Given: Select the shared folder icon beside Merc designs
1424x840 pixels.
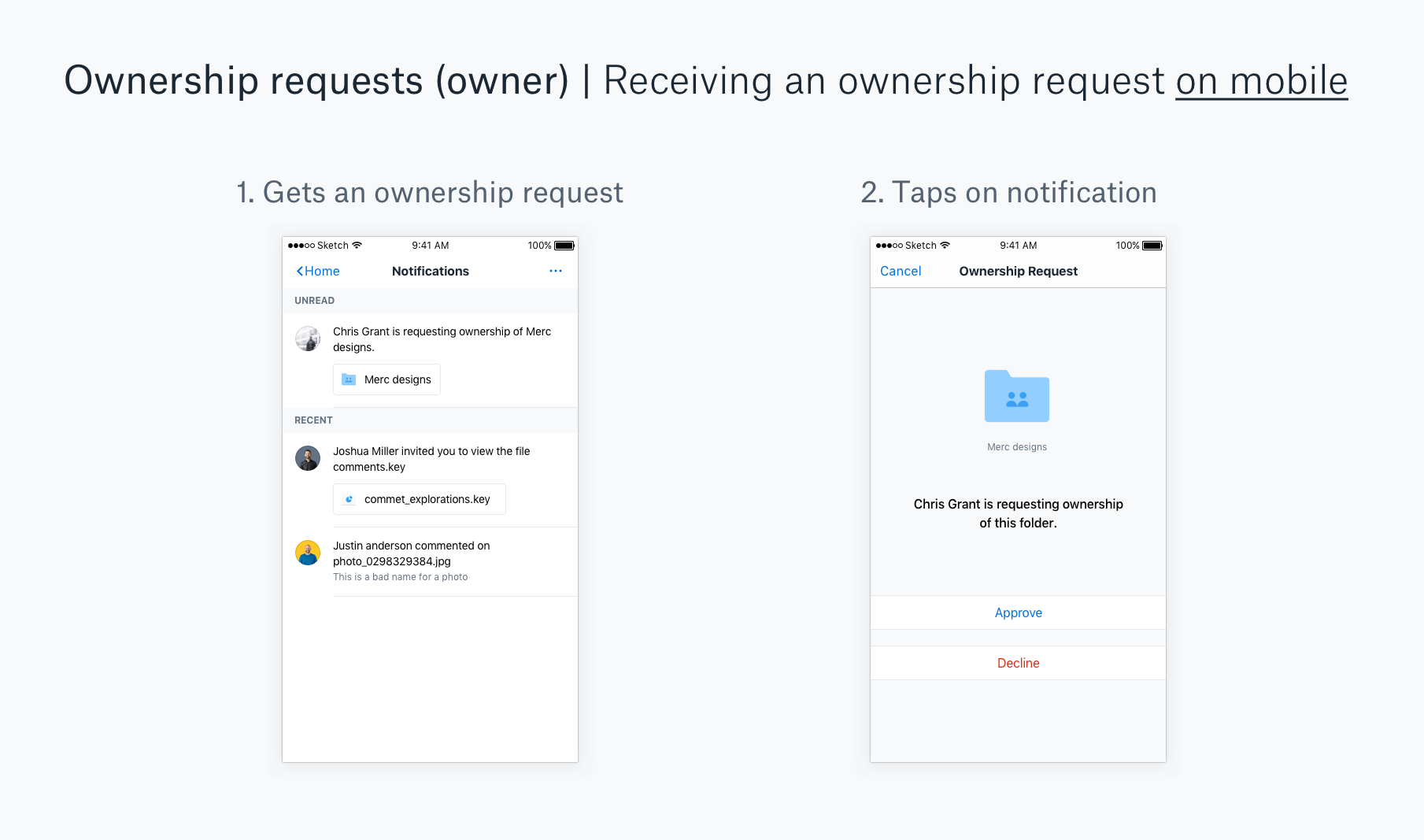Looking at the screenshot, I should (349, 379).
